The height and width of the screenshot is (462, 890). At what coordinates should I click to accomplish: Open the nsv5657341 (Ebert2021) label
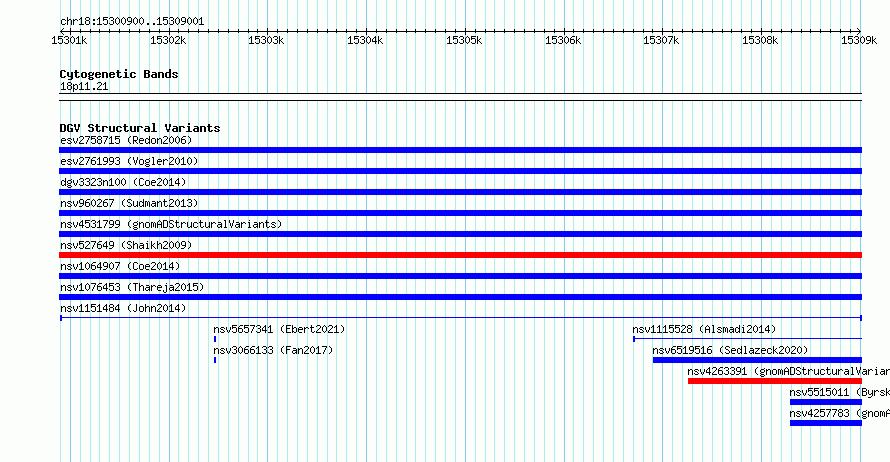point(279,329)
